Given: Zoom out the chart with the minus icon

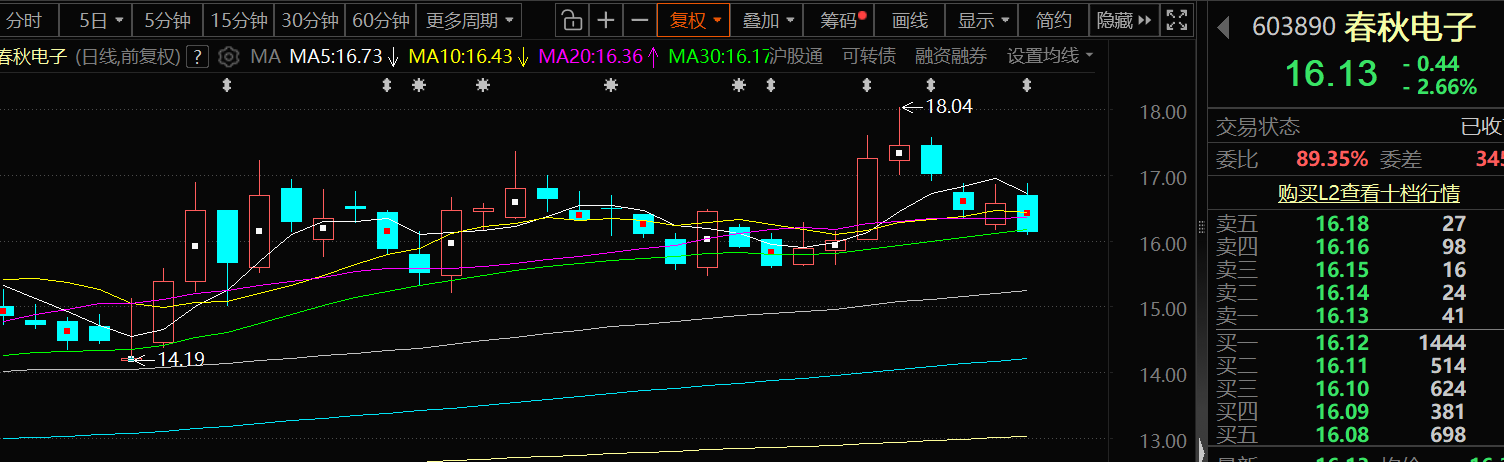Looking at the screenshot, I should pyautogui.click(x=640, y=20).
